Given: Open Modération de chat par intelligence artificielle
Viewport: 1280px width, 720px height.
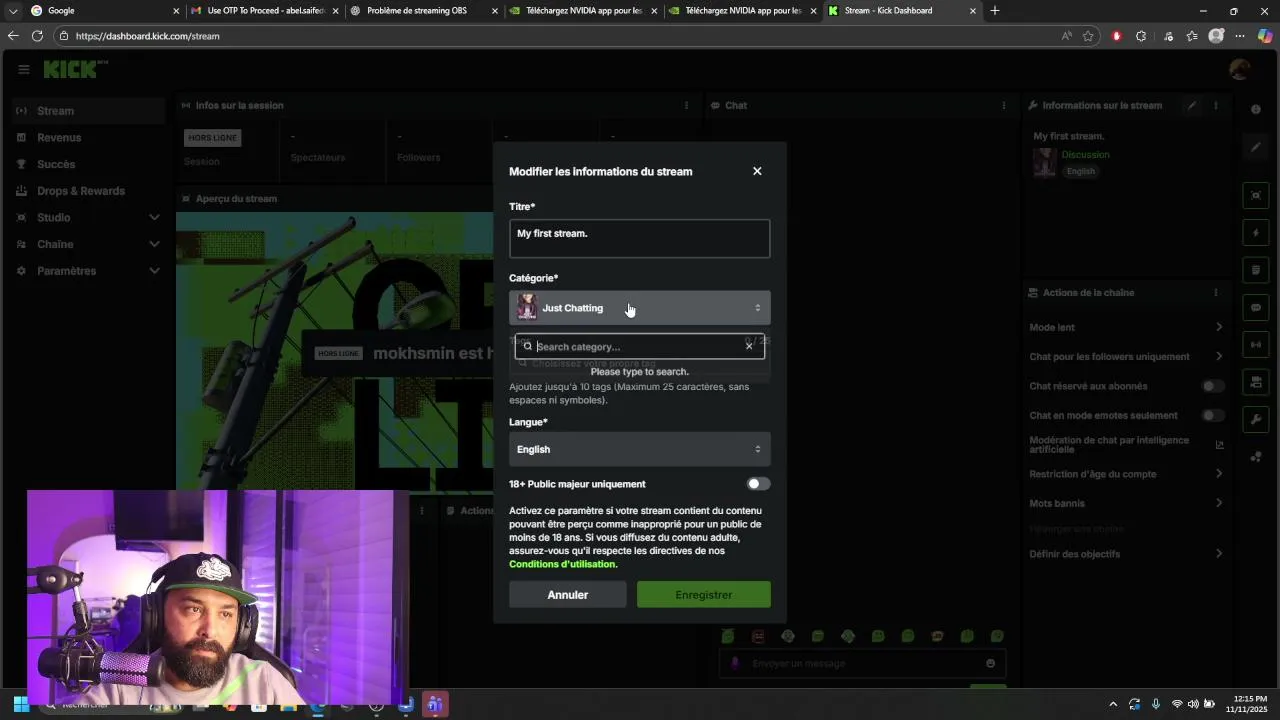Looking at the screenshot, I should point(1127,445).
